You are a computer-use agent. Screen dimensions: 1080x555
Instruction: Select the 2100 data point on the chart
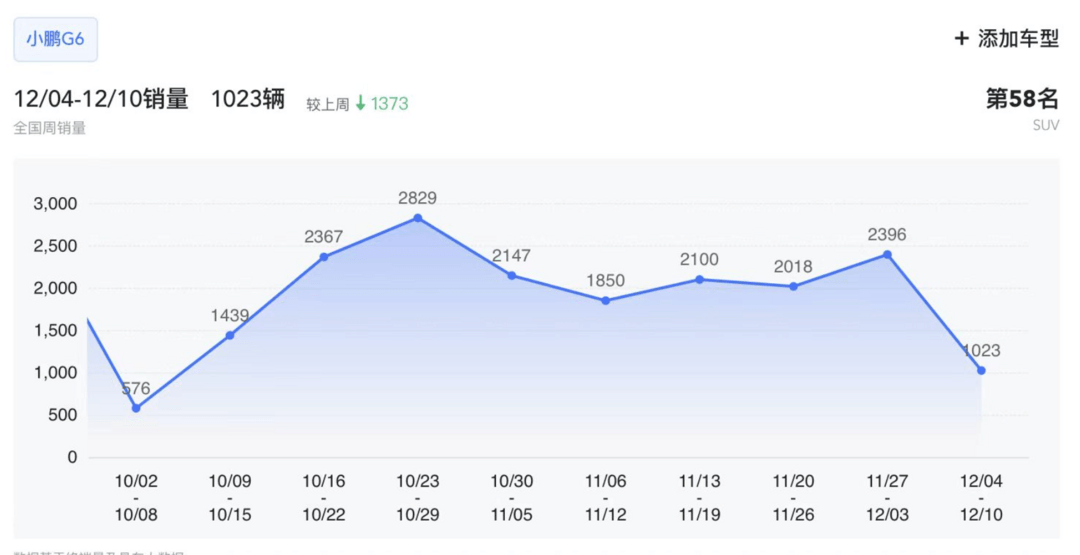699,280
